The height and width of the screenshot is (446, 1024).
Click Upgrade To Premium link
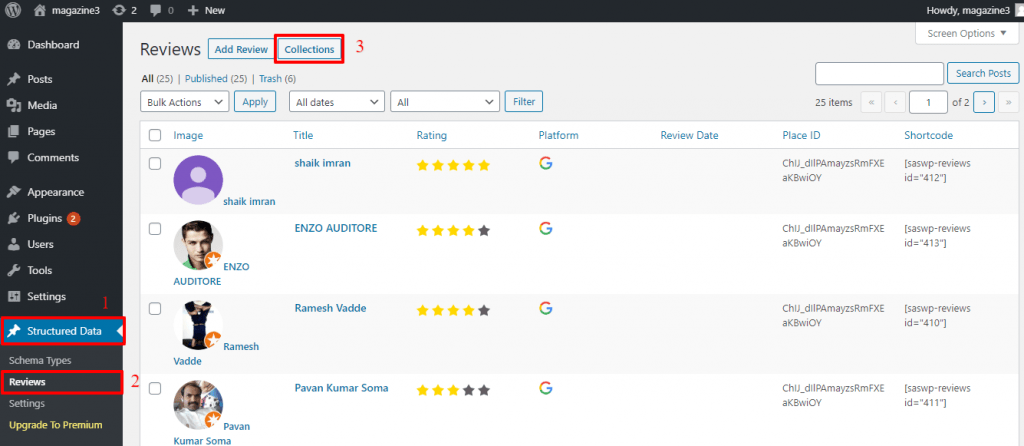(x=56, y=425)
